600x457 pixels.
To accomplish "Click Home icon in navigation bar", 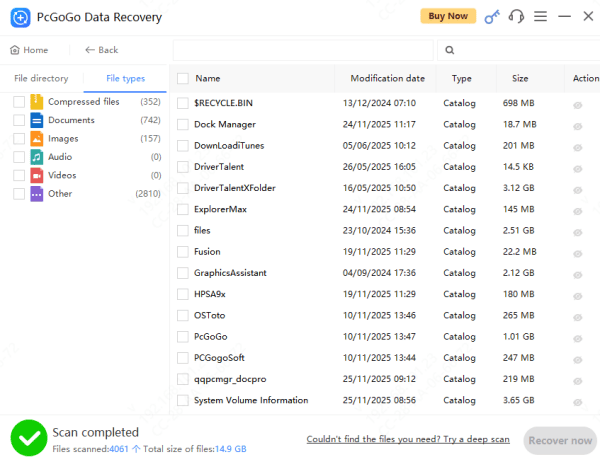I will [x=15, y=50].
